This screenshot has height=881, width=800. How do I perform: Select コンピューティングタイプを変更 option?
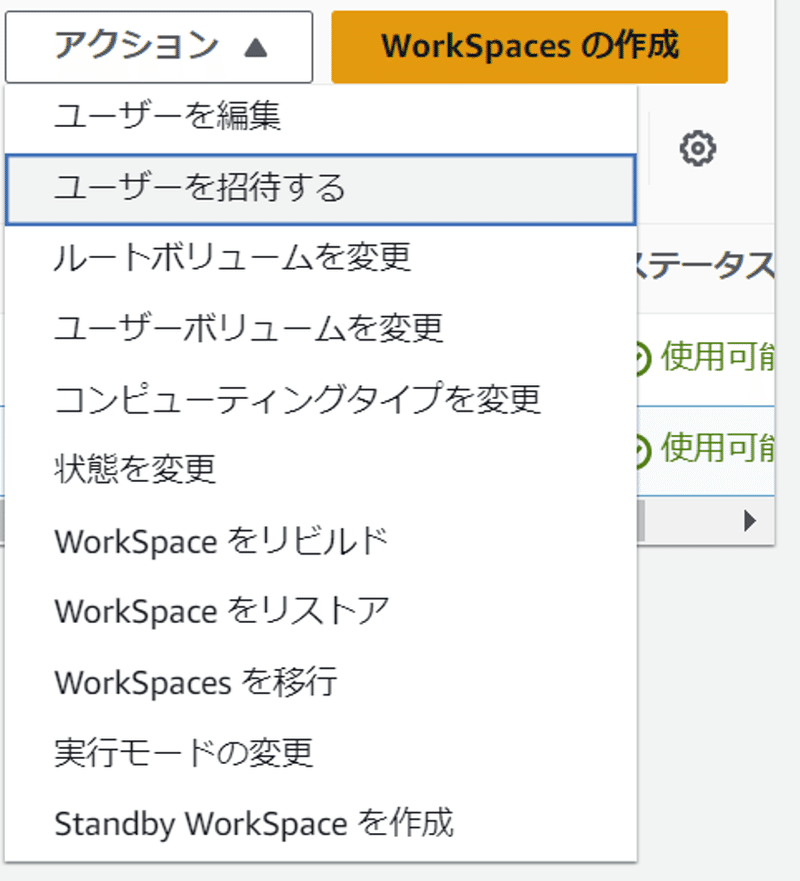tap(320, 399)
